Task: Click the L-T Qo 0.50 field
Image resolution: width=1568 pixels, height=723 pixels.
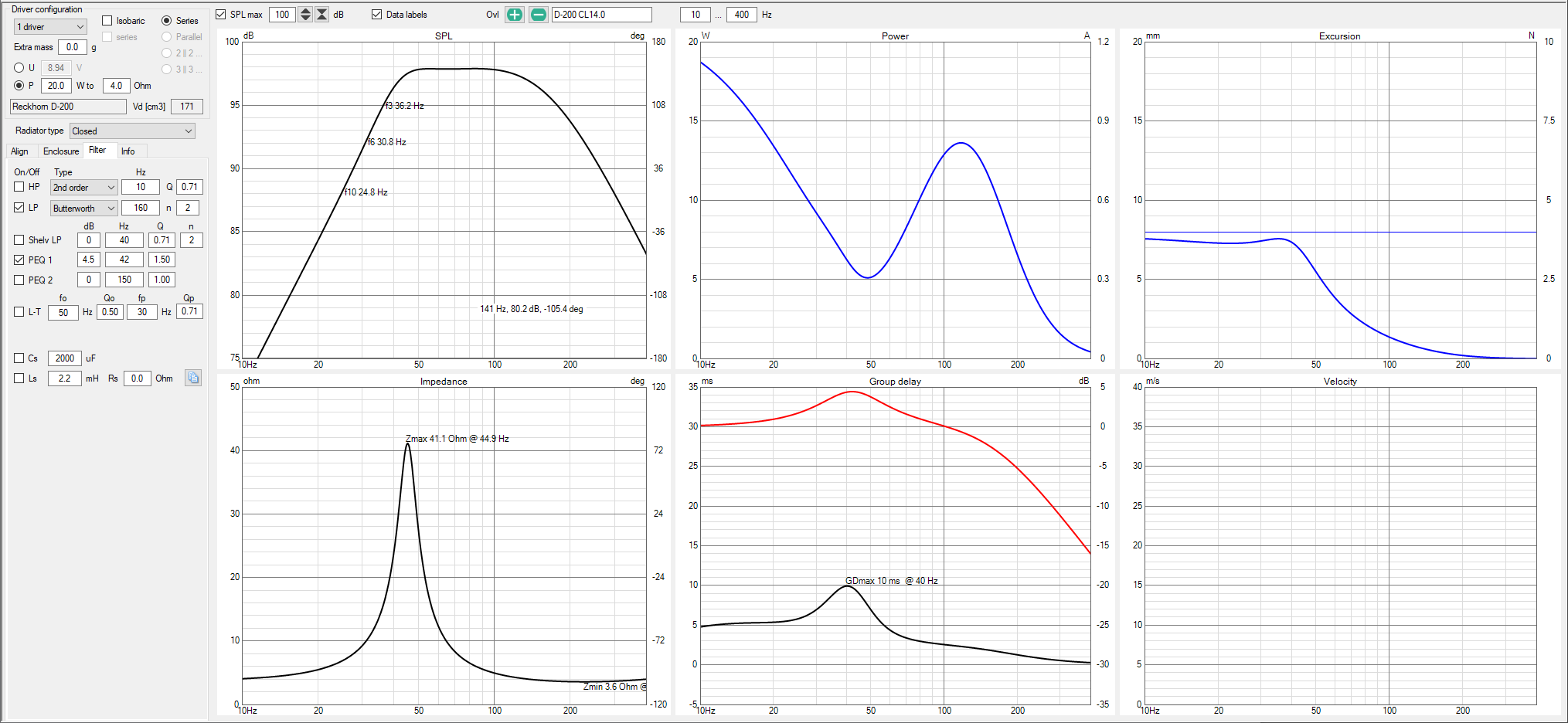Action: (111, 312)
